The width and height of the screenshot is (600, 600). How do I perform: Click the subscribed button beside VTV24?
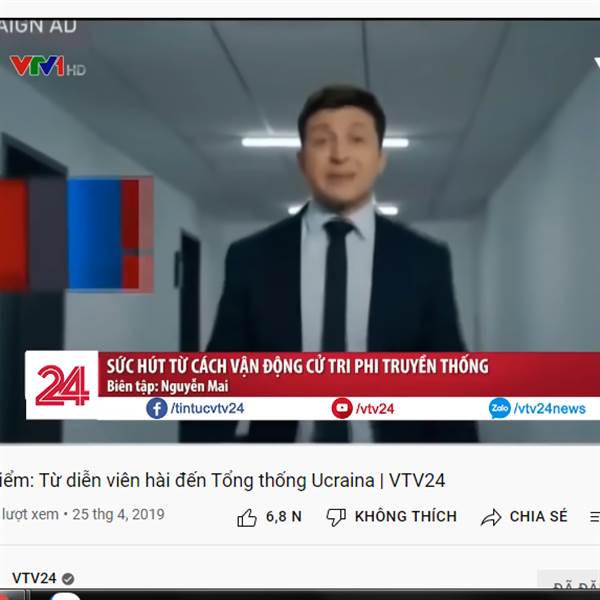point(569,584)
